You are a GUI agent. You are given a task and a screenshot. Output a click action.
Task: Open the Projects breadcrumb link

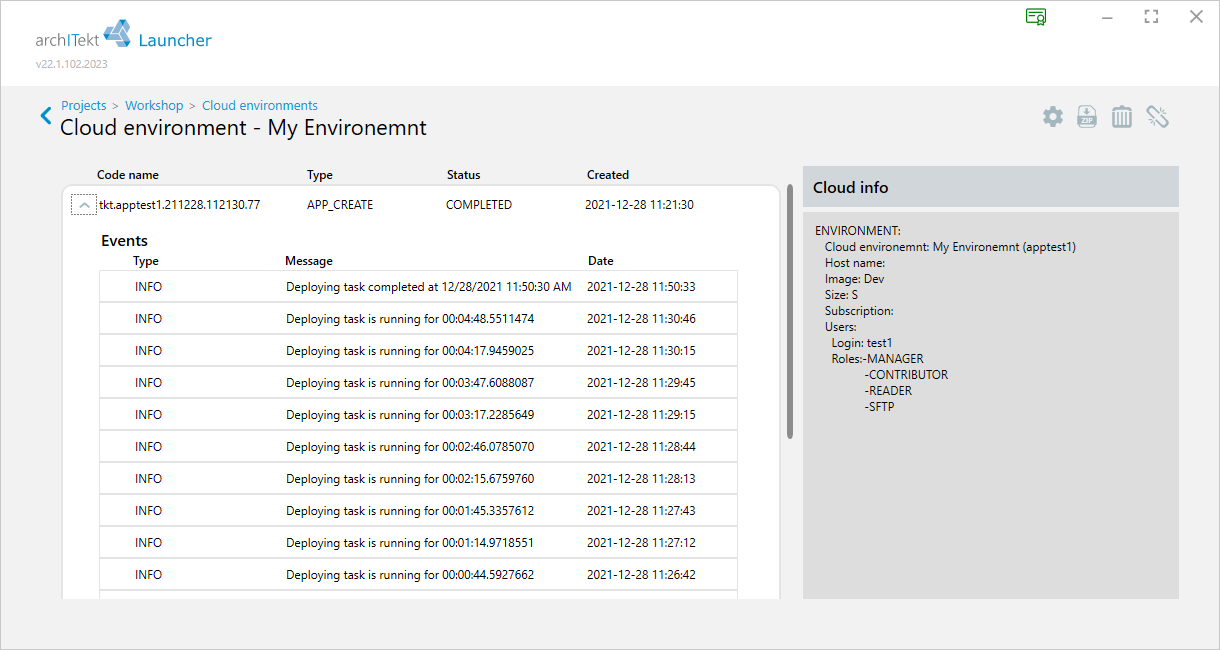pyautogui.click(x=84, y=106)
